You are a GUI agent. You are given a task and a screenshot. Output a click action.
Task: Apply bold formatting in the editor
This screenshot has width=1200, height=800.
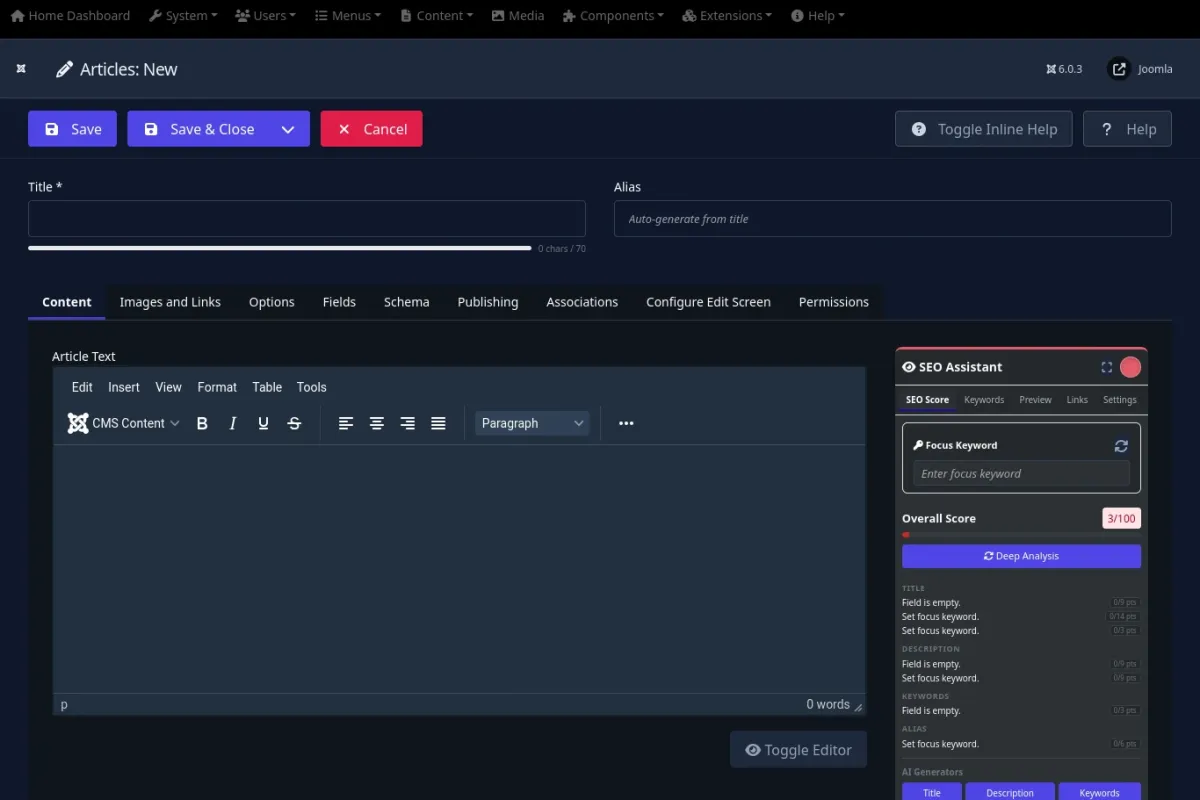pos(202,423)
